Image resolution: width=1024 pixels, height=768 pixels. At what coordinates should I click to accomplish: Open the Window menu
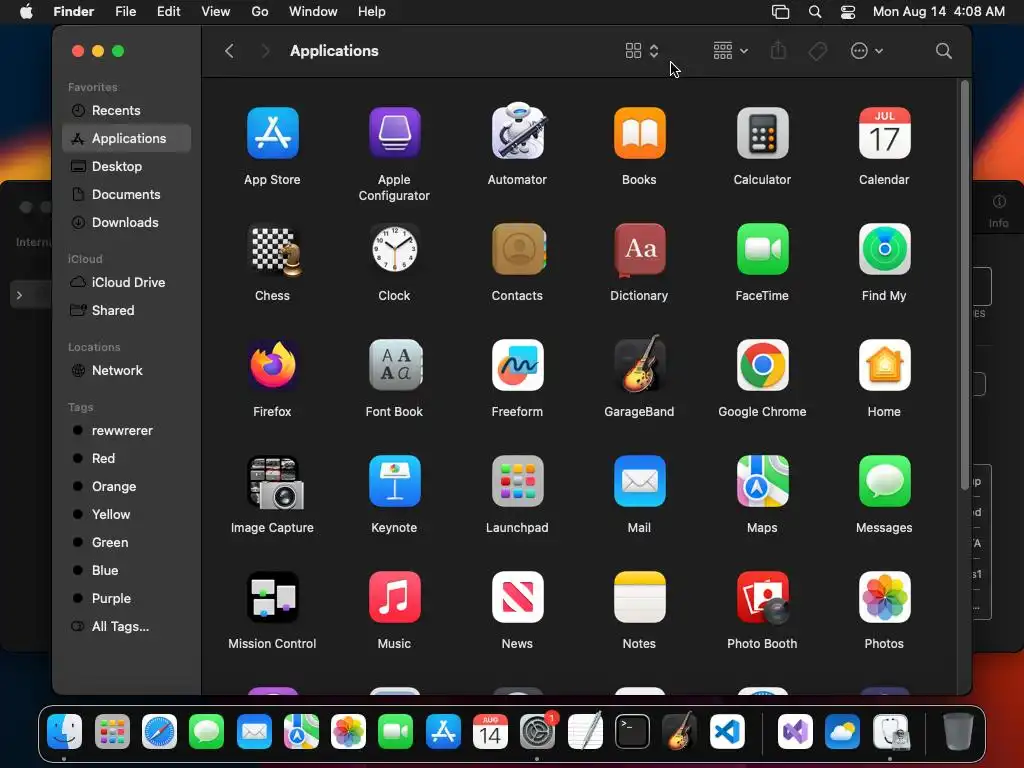313,12
